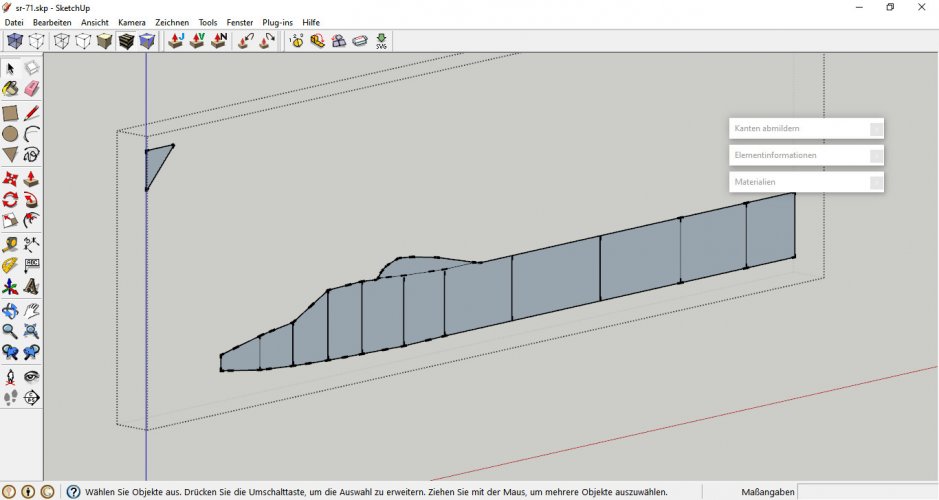Select the Eraser tool

31,90
